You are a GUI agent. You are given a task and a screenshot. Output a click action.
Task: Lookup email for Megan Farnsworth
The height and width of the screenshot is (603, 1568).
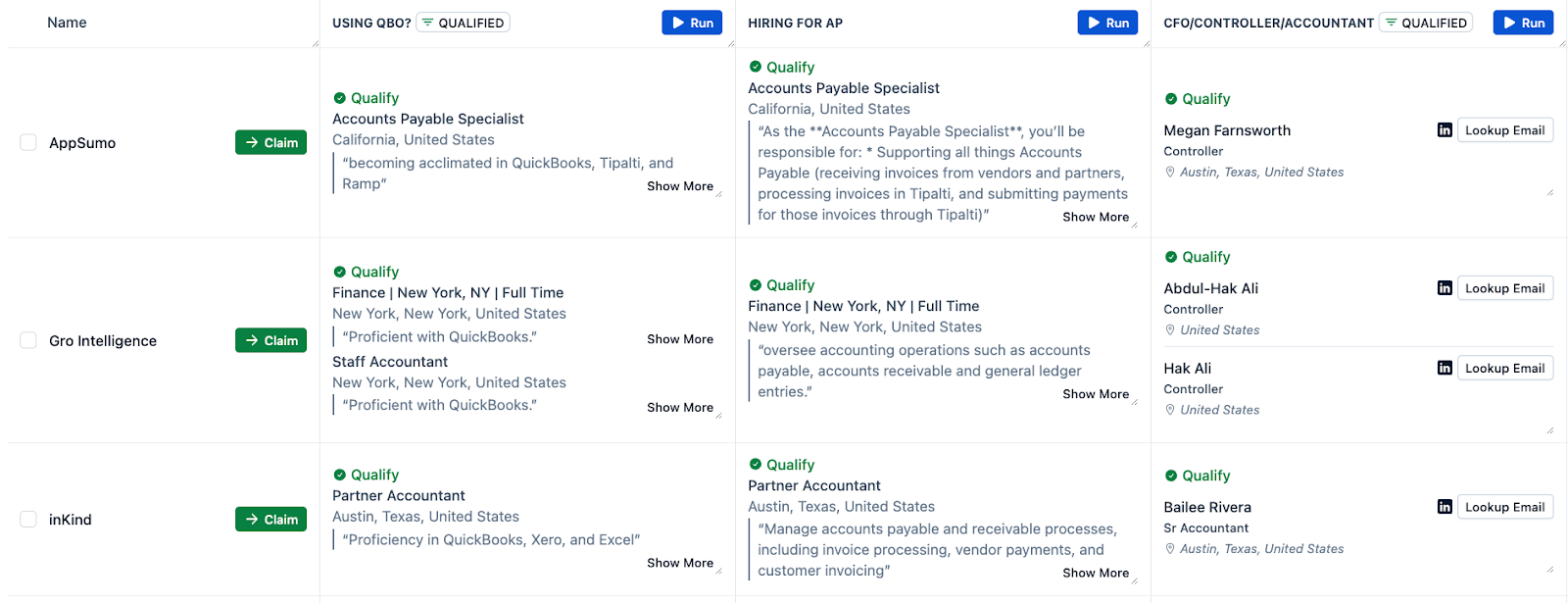(1504, 130)
